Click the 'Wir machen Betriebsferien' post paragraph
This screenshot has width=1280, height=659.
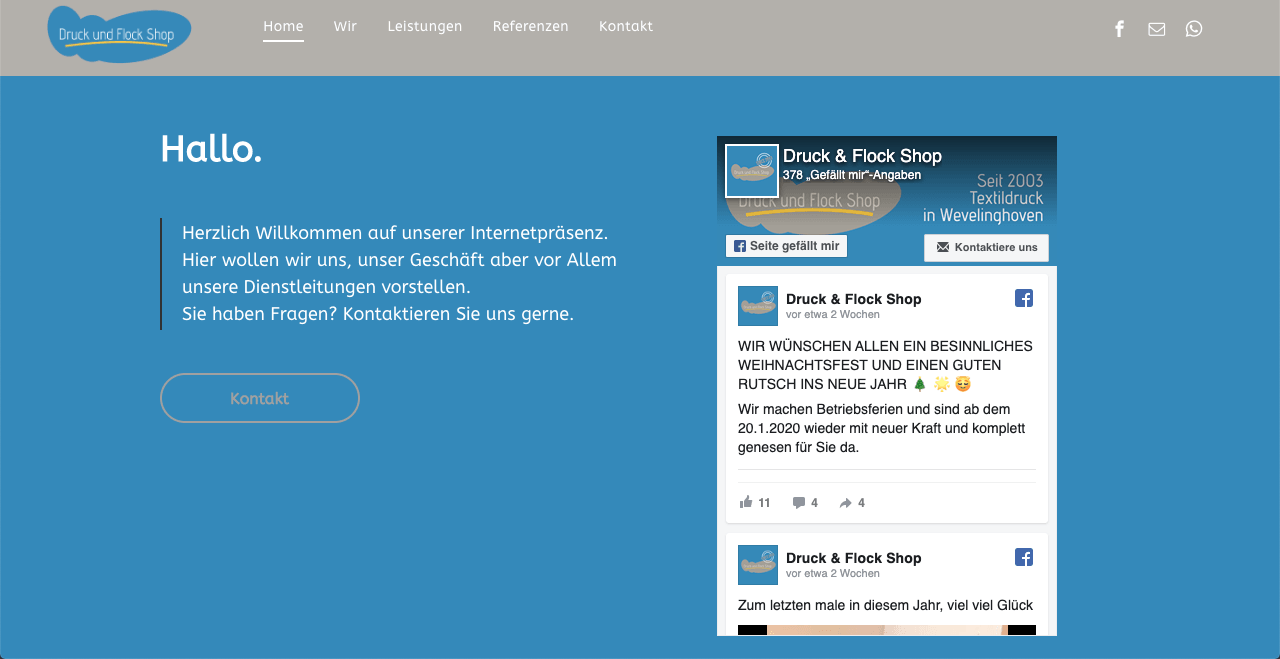click(882, 428)
